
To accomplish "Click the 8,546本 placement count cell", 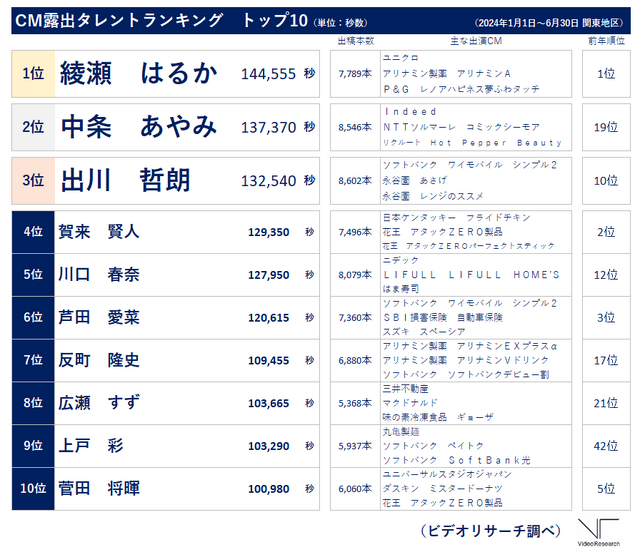I will [x=355, y=127].
